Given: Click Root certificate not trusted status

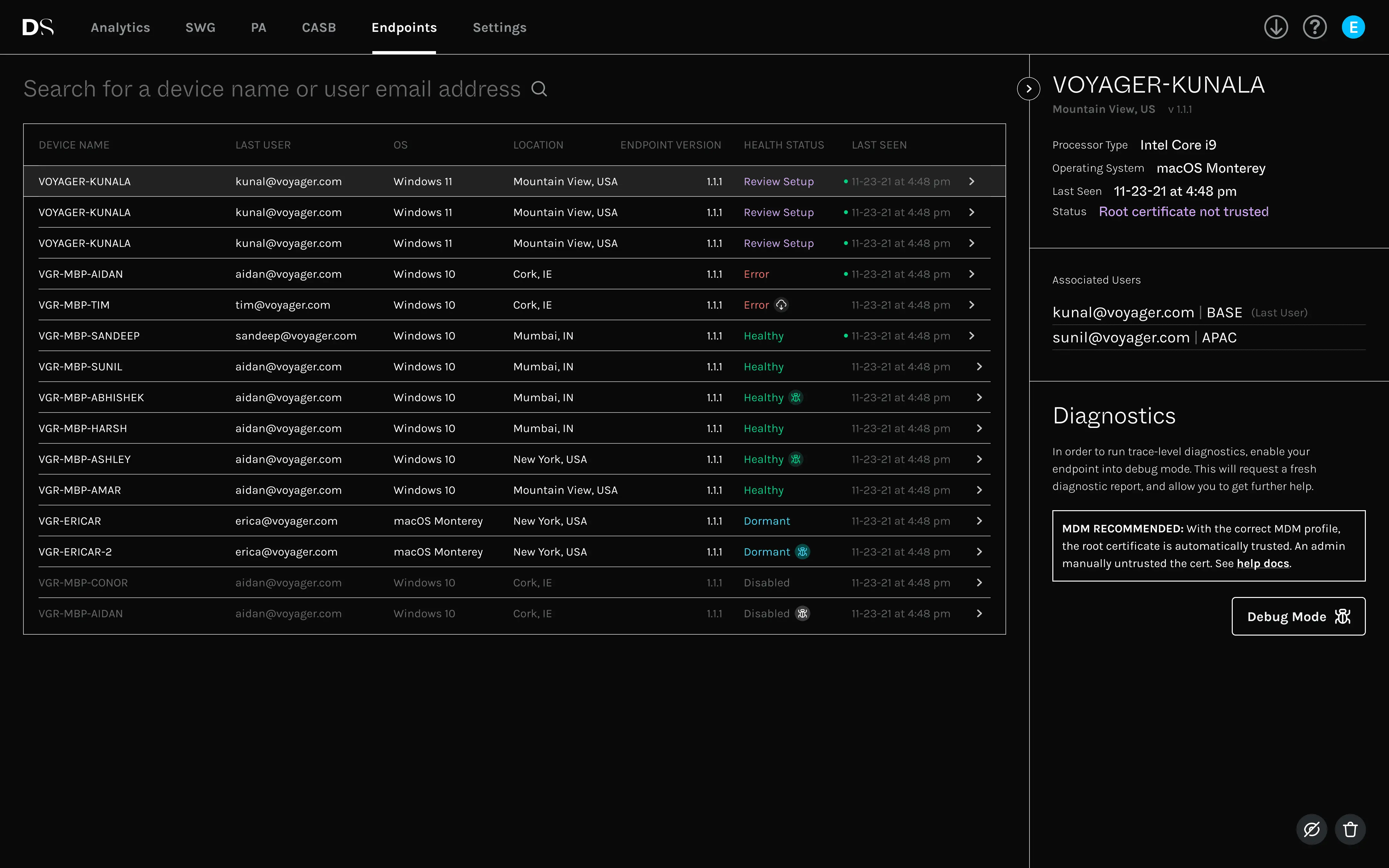Looking at the screenshot, I should click(x=1184, y=212).
